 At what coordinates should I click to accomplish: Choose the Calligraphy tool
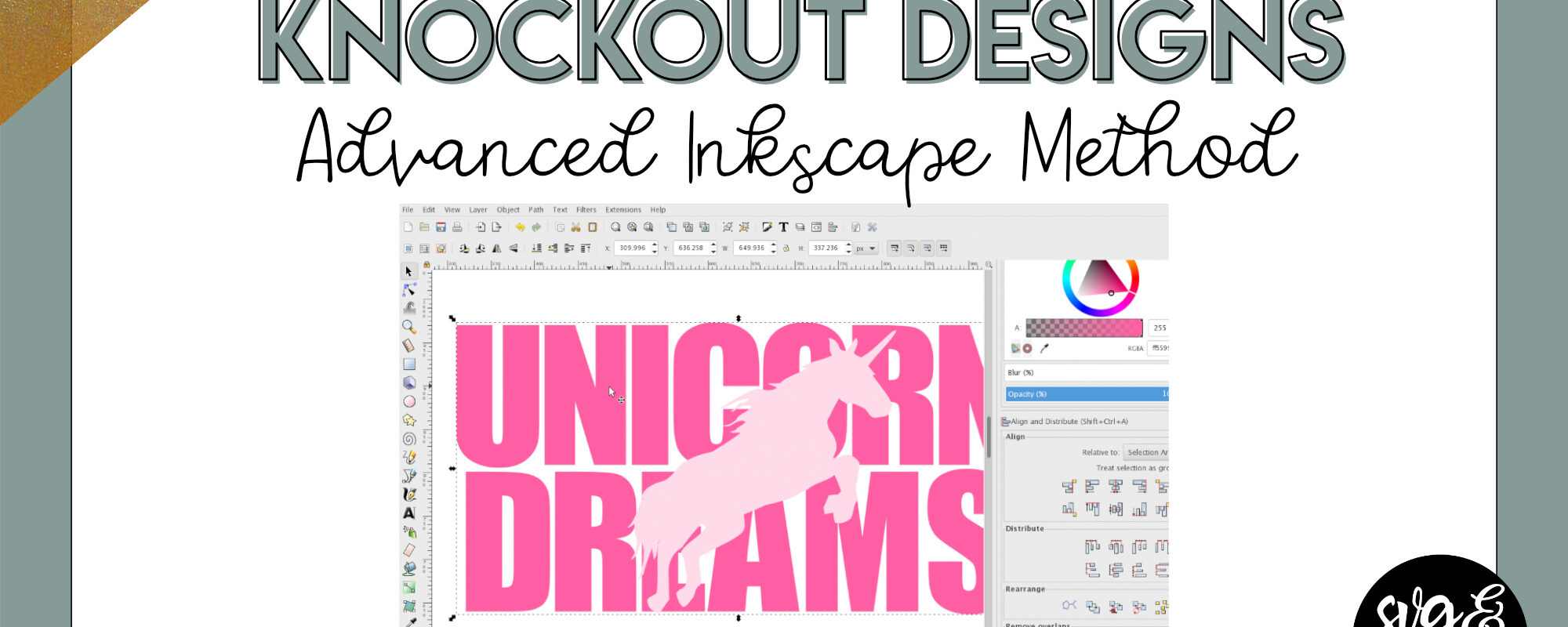point(408,494)
